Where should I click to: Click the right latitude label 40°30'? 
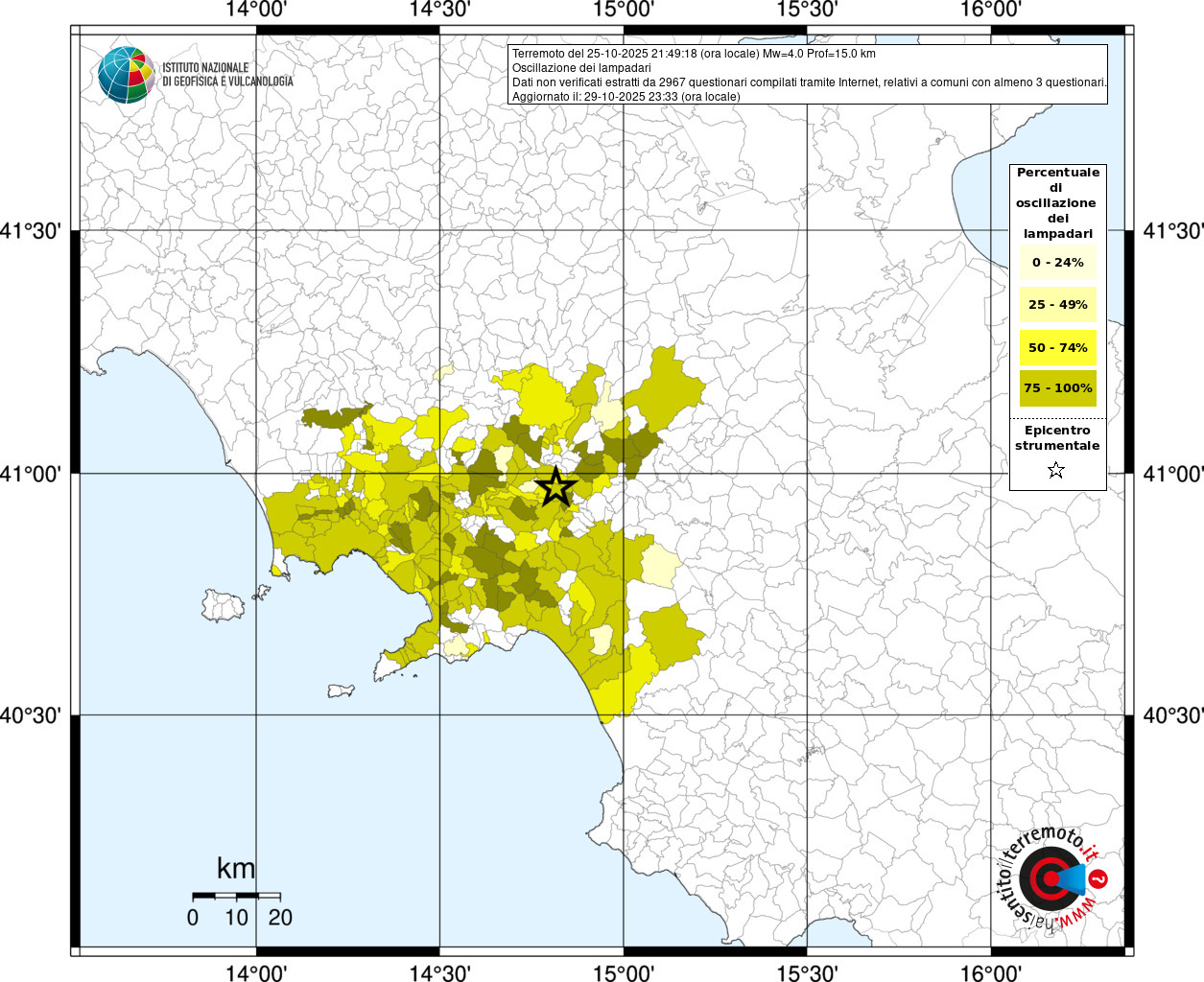(1173, 715)
